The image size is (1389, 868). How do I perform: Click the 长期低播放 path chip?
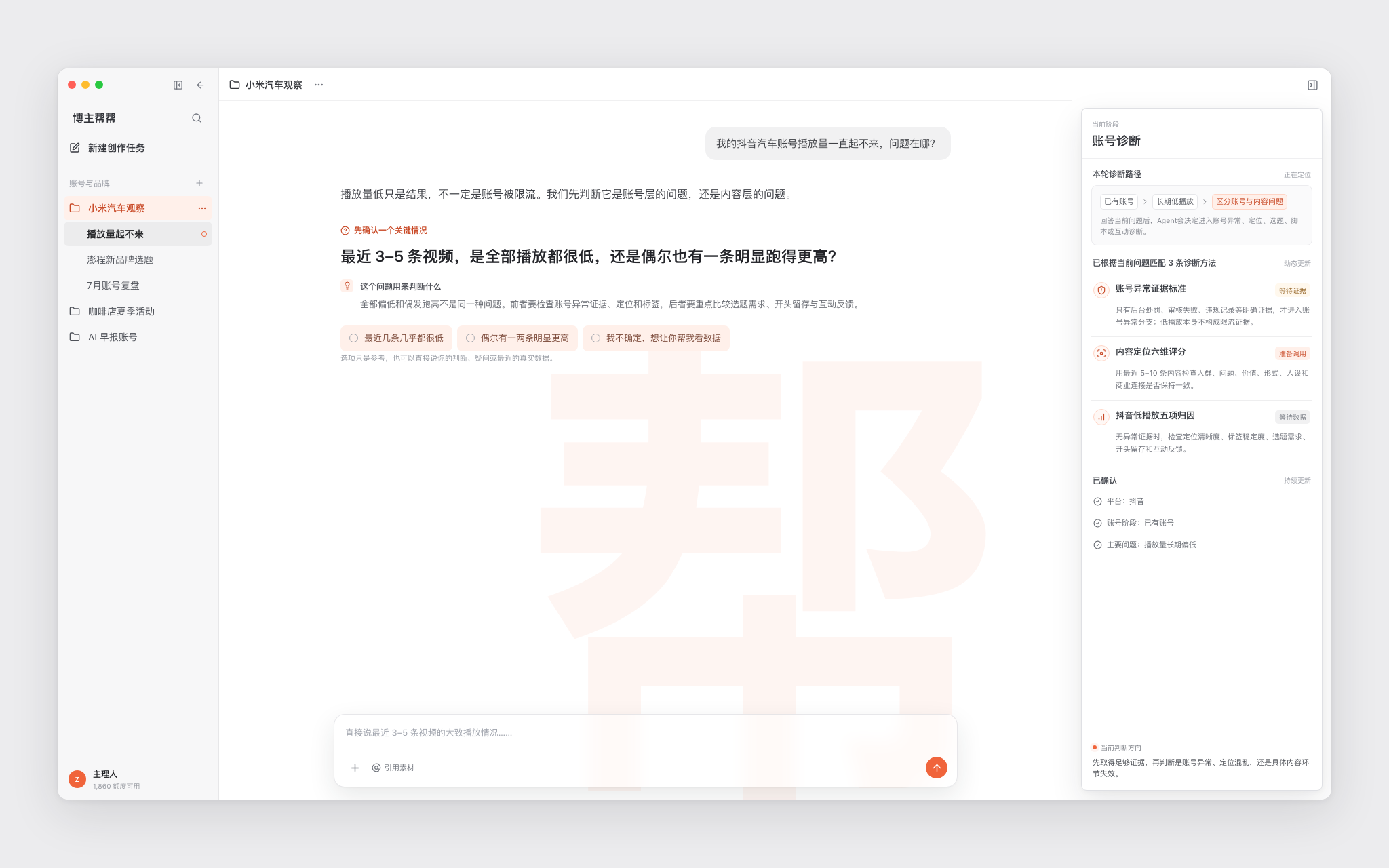point(1175,201)
